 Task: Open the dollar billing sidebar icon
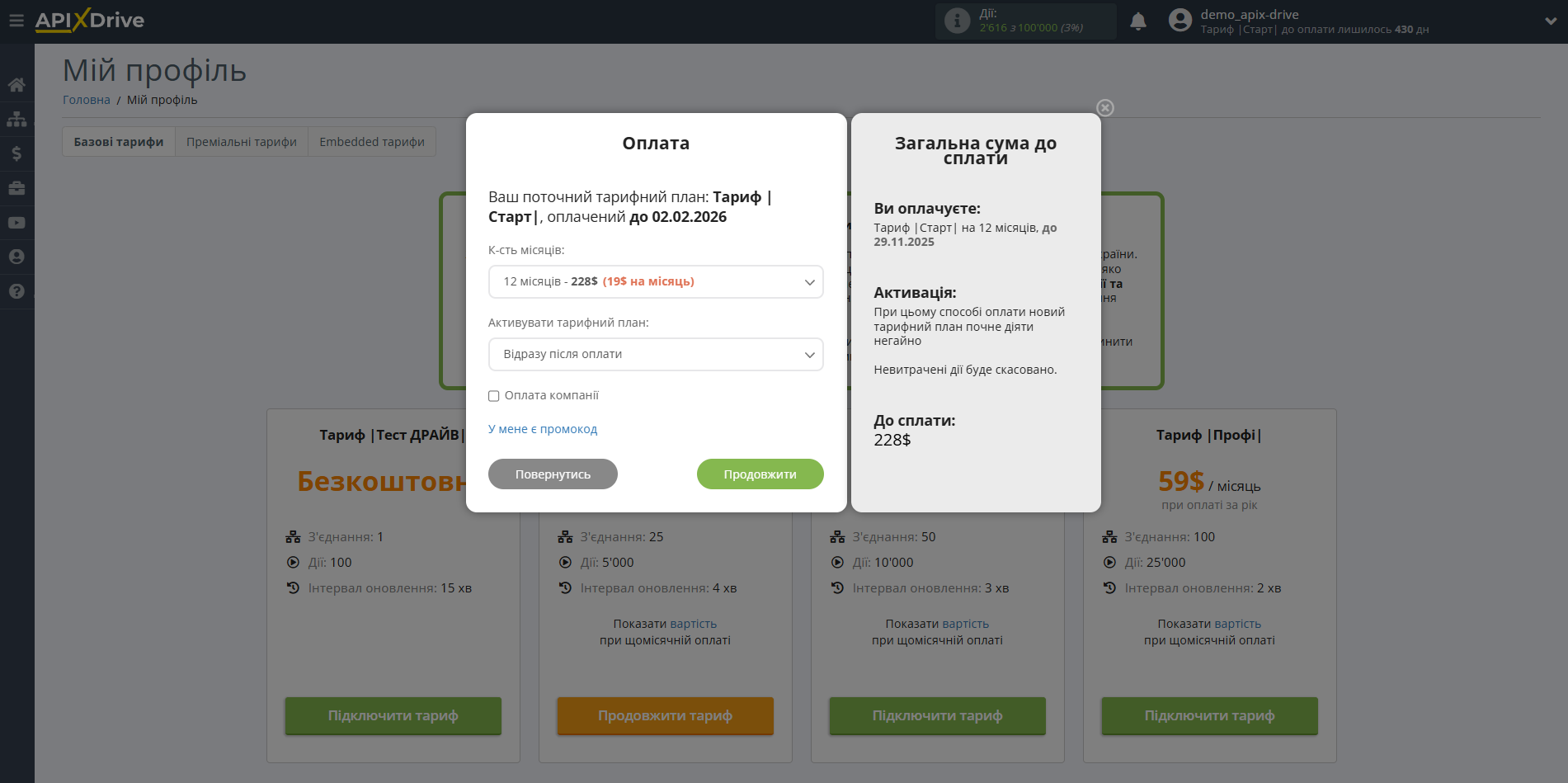pos(16,153)
